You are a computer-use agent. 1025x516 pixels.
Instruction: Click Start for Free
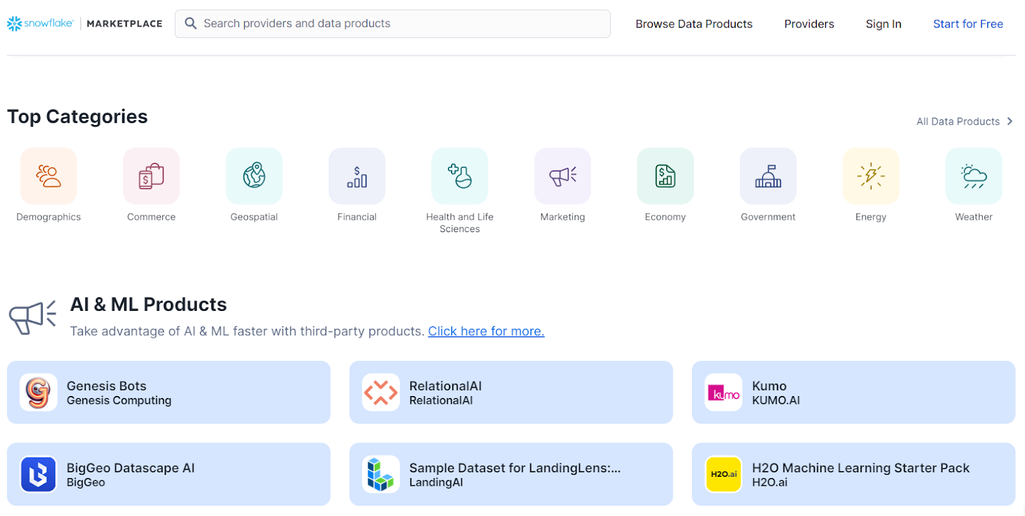pyautogui.click(x=967, y=24)
